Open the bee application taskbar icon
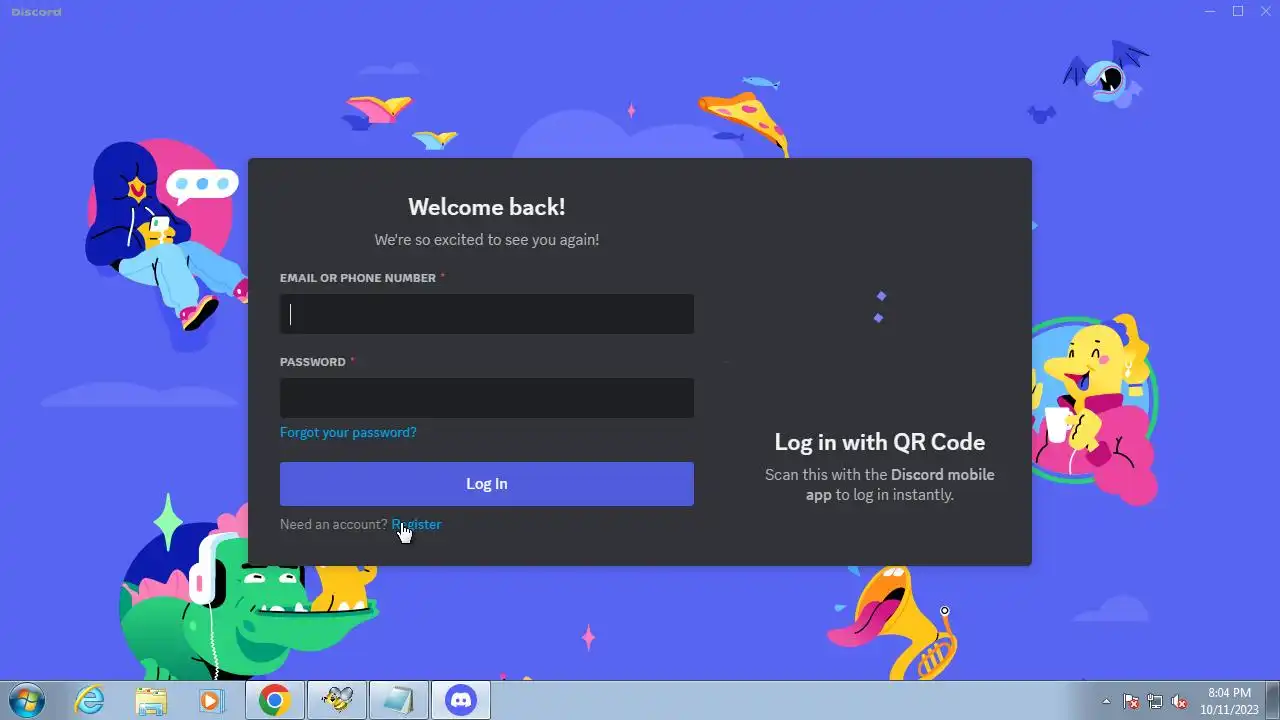The width and height of the screenshot is (1280, 720). point(337,700)
